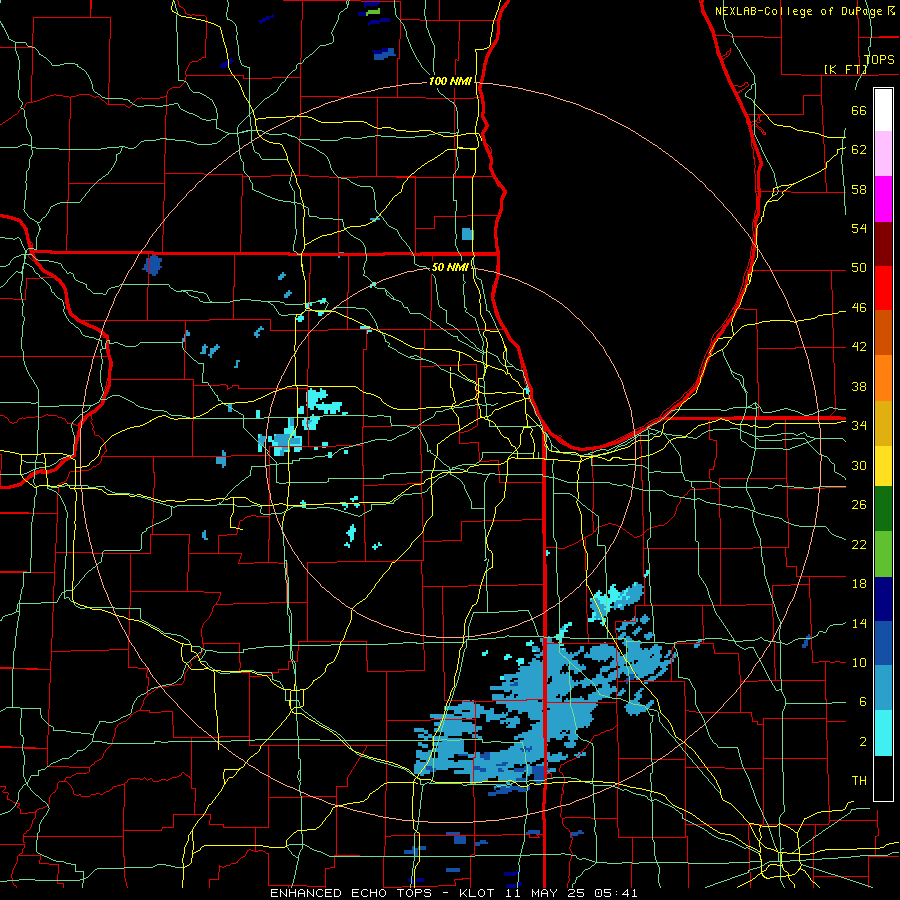Click the 66 value on the legend scale
Viewport: 900px width, 900px height.
[859, 110]
